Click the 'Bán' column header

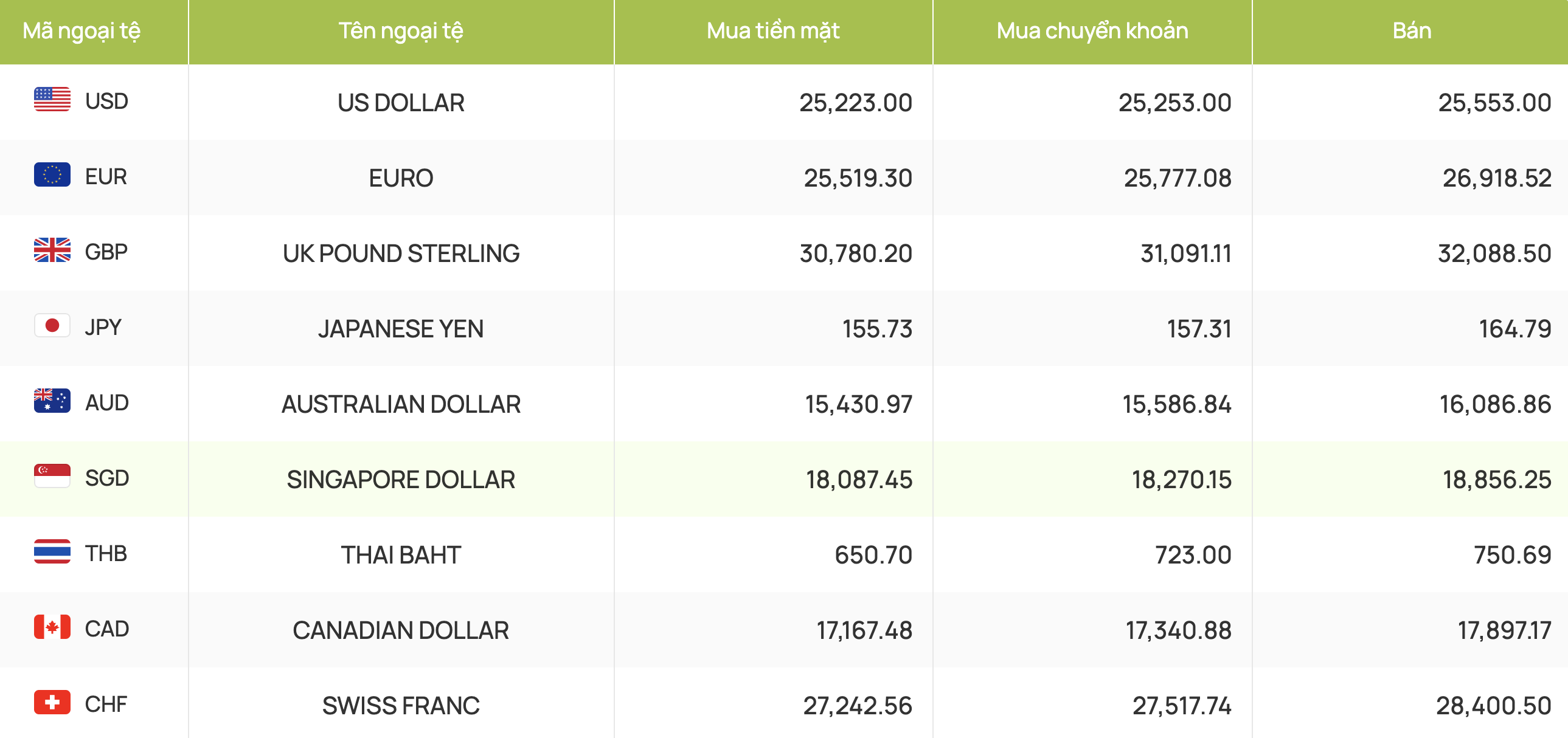[x=1412, y=31]
